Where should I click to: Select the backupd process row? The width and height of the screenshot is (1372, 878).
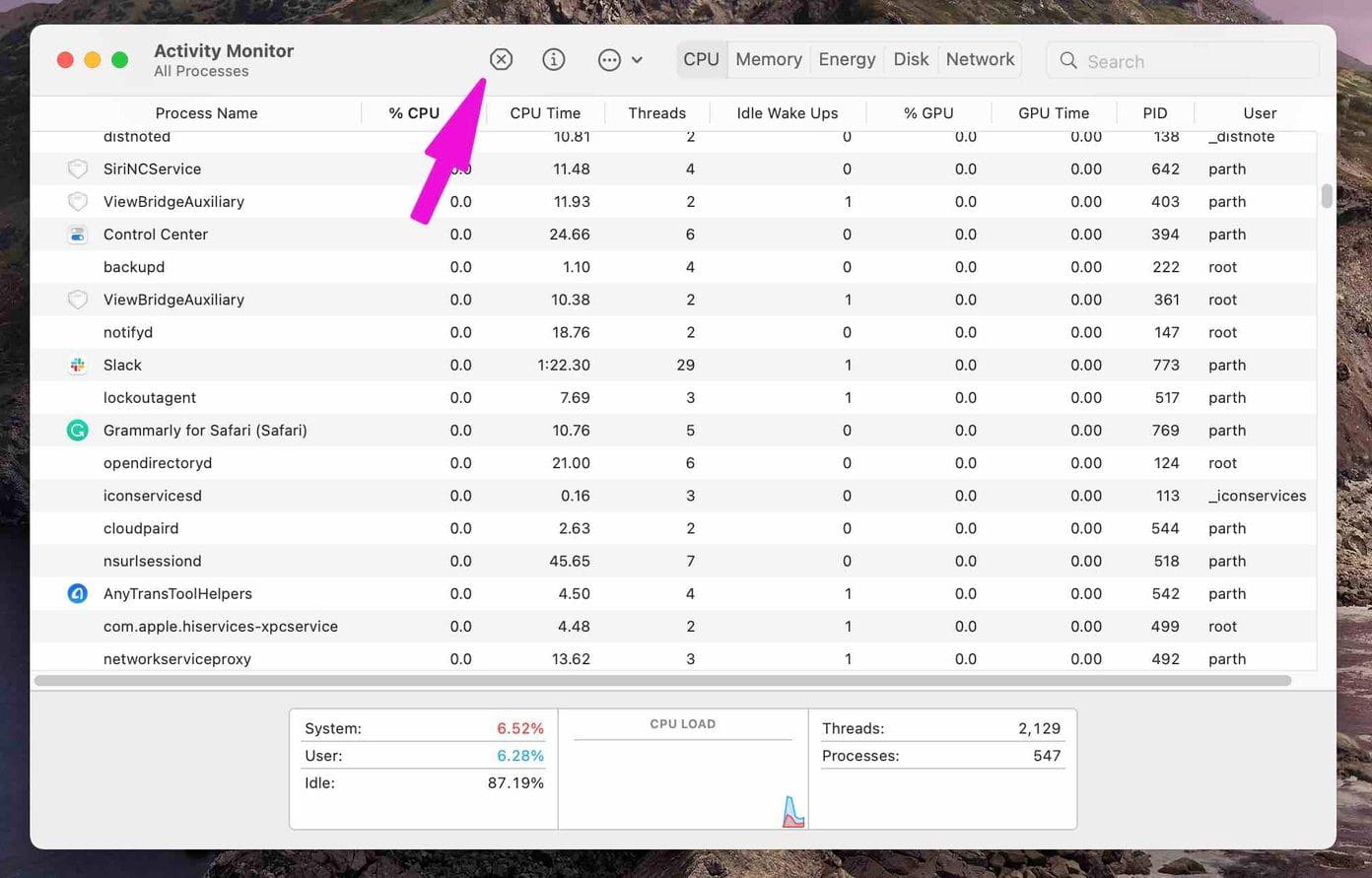coord(673,267)
